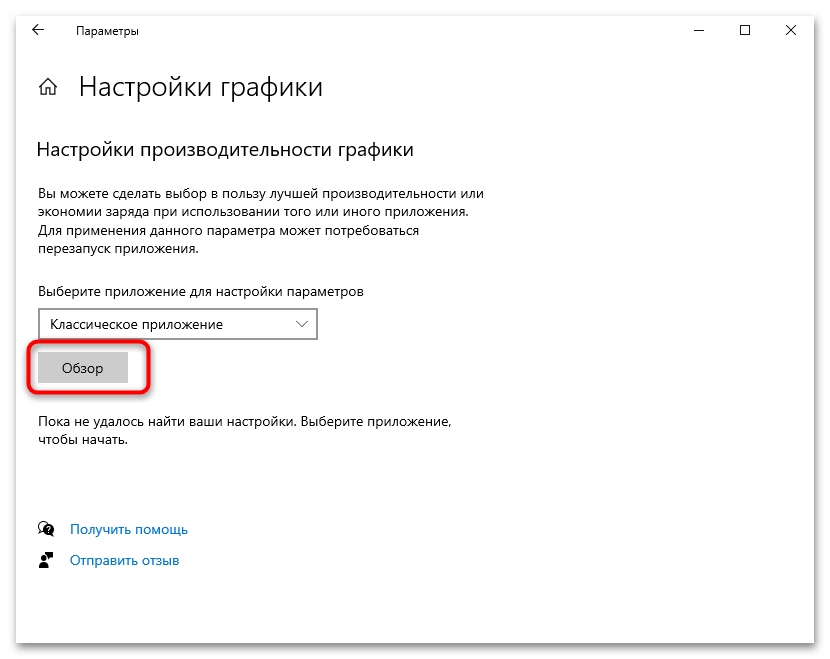Expand the app selection combo box
Screen dimensions: 830x659
click(x=177, y=324)
